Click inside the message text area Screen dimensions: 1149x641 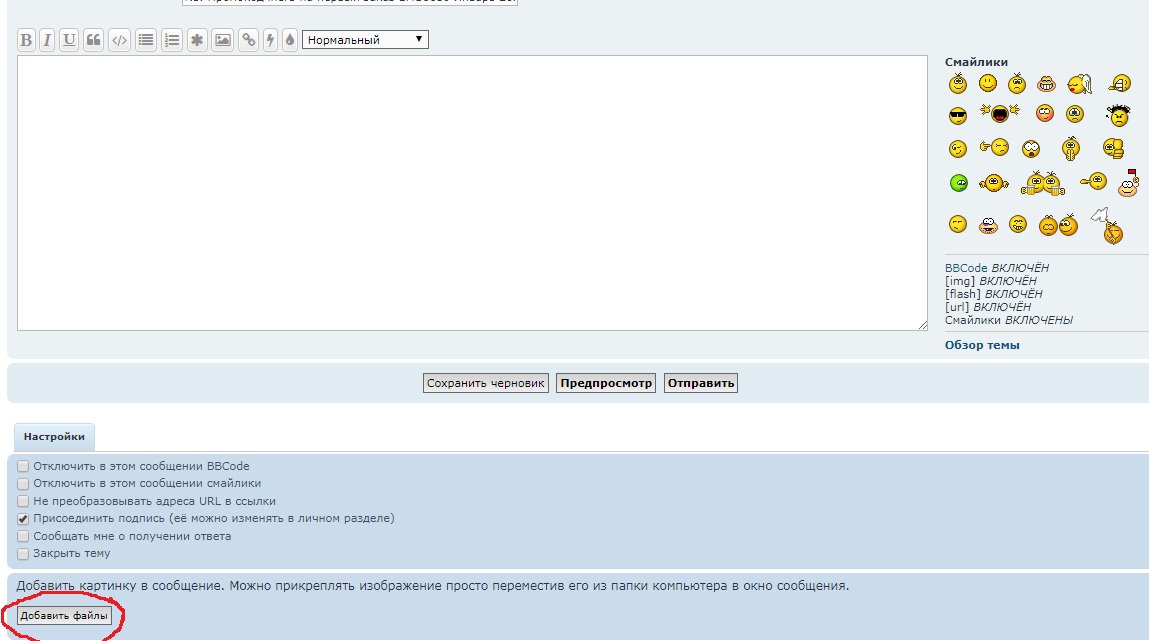(x=473, y=193)
